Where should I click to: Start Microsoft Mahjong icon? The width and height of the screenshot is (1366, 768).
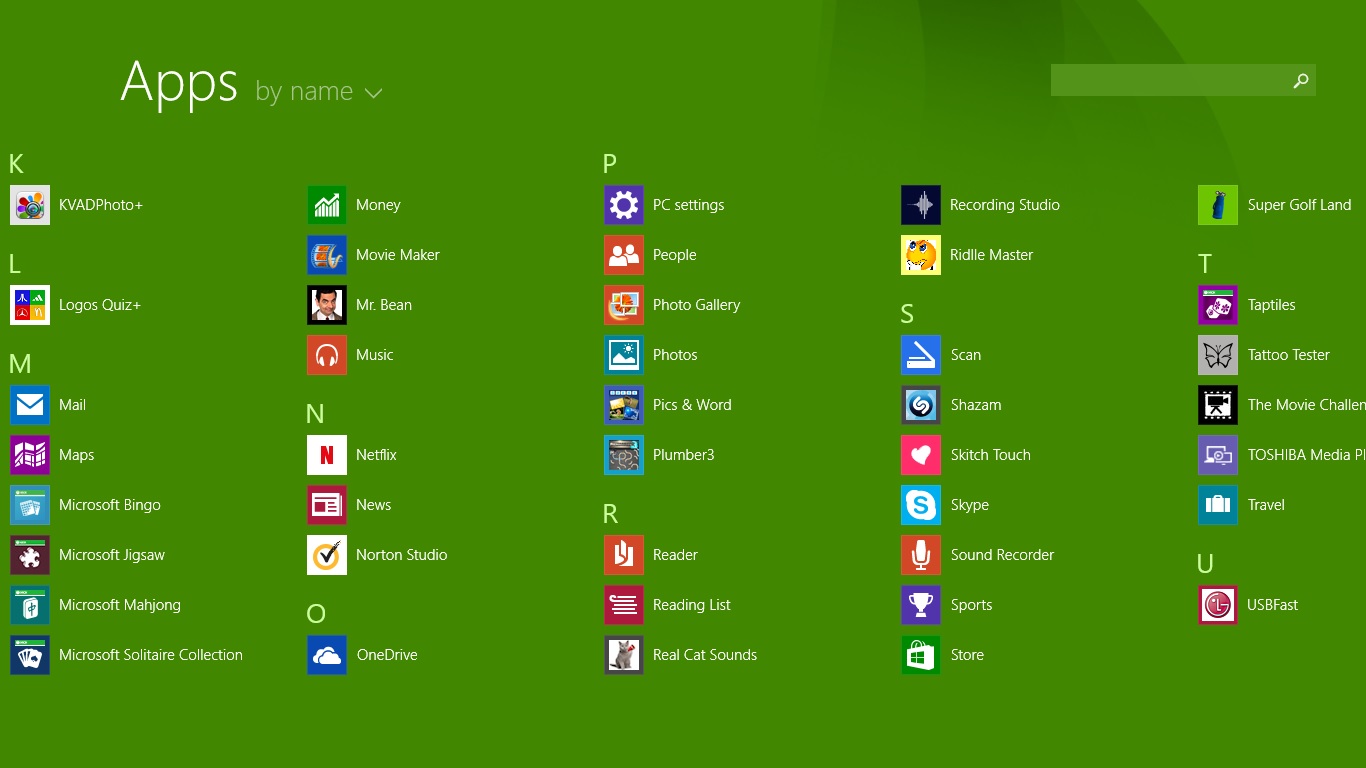coord(30,605)
